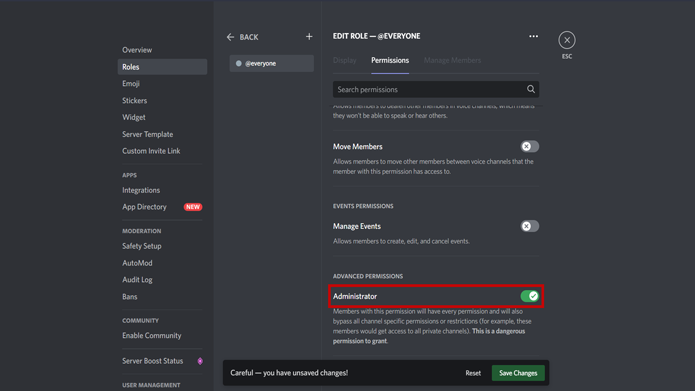Screen dimensions: 695x391
Task: Click the Manage Events label
Action: click(357, 226)
